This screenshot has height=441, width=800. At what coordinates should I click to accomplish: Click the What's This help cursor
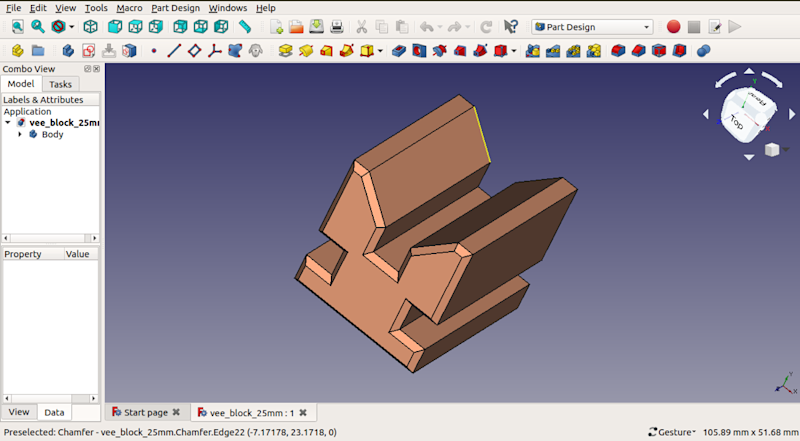510,27
